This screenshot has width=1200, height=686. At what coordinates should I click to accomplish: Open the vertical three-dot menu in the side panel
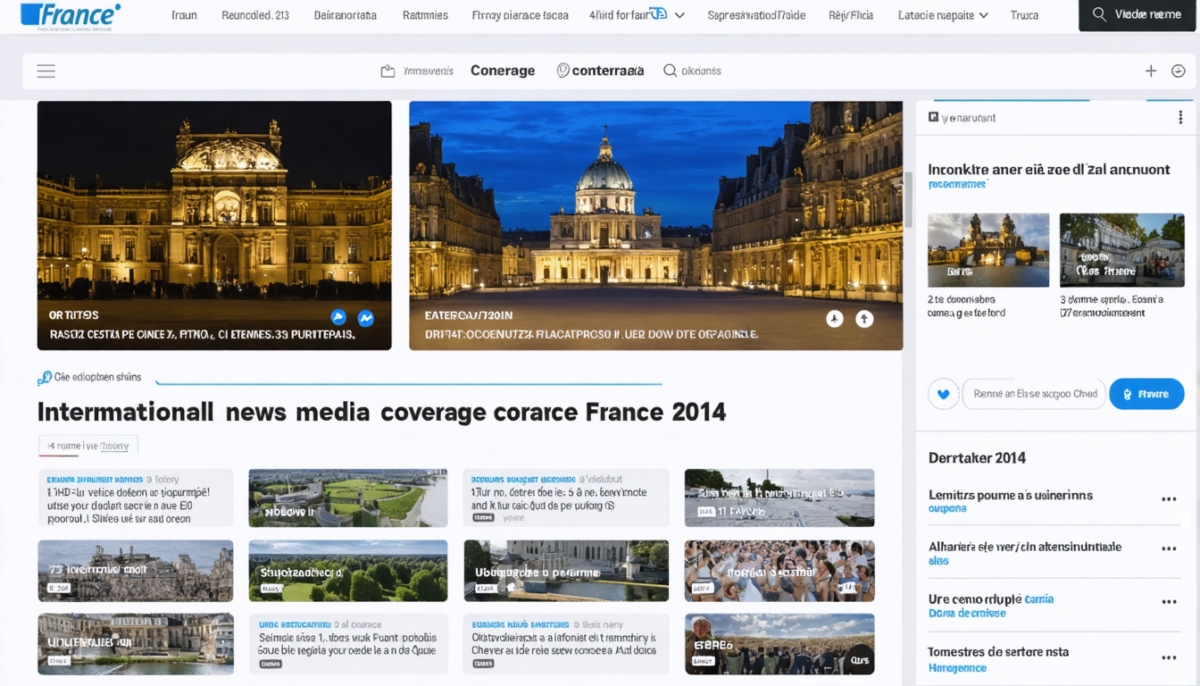tap(1180, 118)
